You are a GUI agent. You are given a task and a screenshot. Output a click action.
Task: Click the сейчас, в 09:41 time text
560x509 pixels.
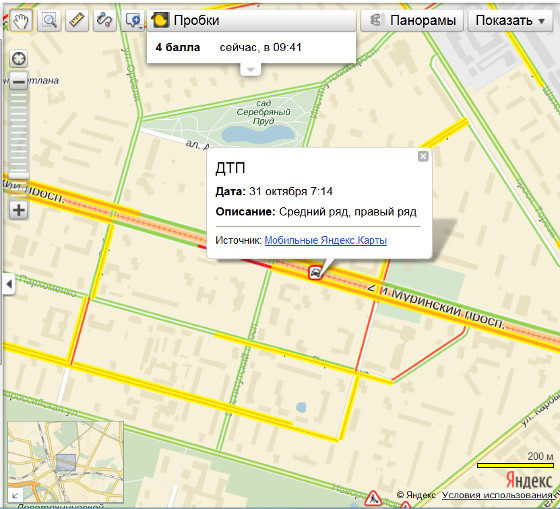[261, 48]
